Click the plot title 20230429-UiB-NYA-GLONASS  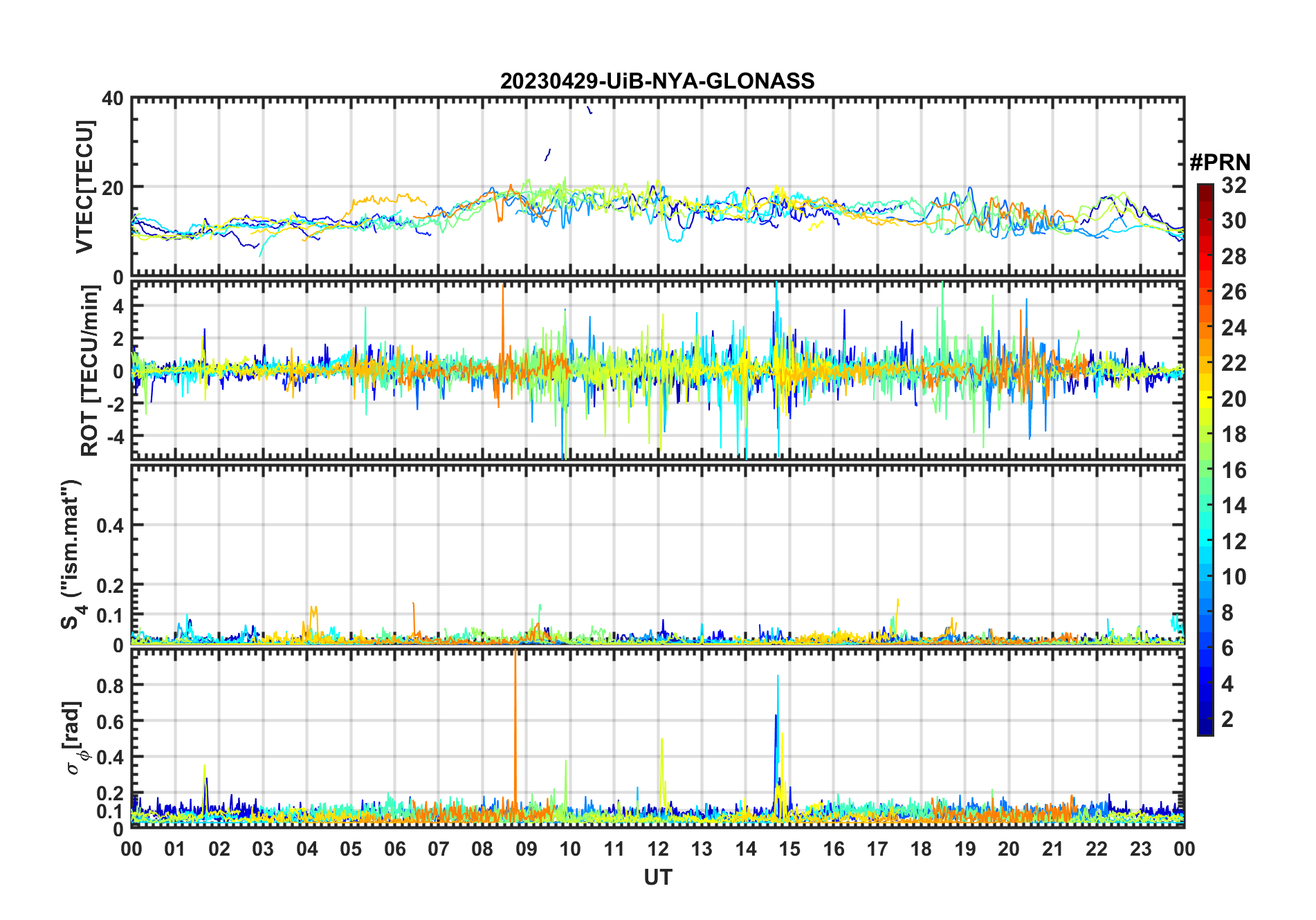point(657,82)
